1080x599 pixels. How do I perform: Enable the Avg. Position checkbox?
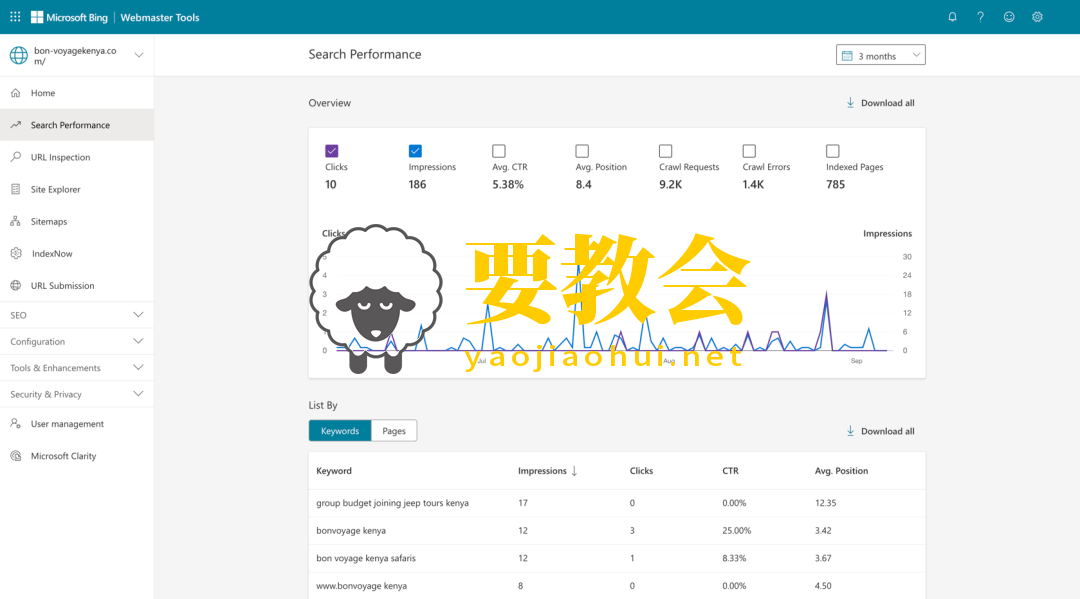582,151
